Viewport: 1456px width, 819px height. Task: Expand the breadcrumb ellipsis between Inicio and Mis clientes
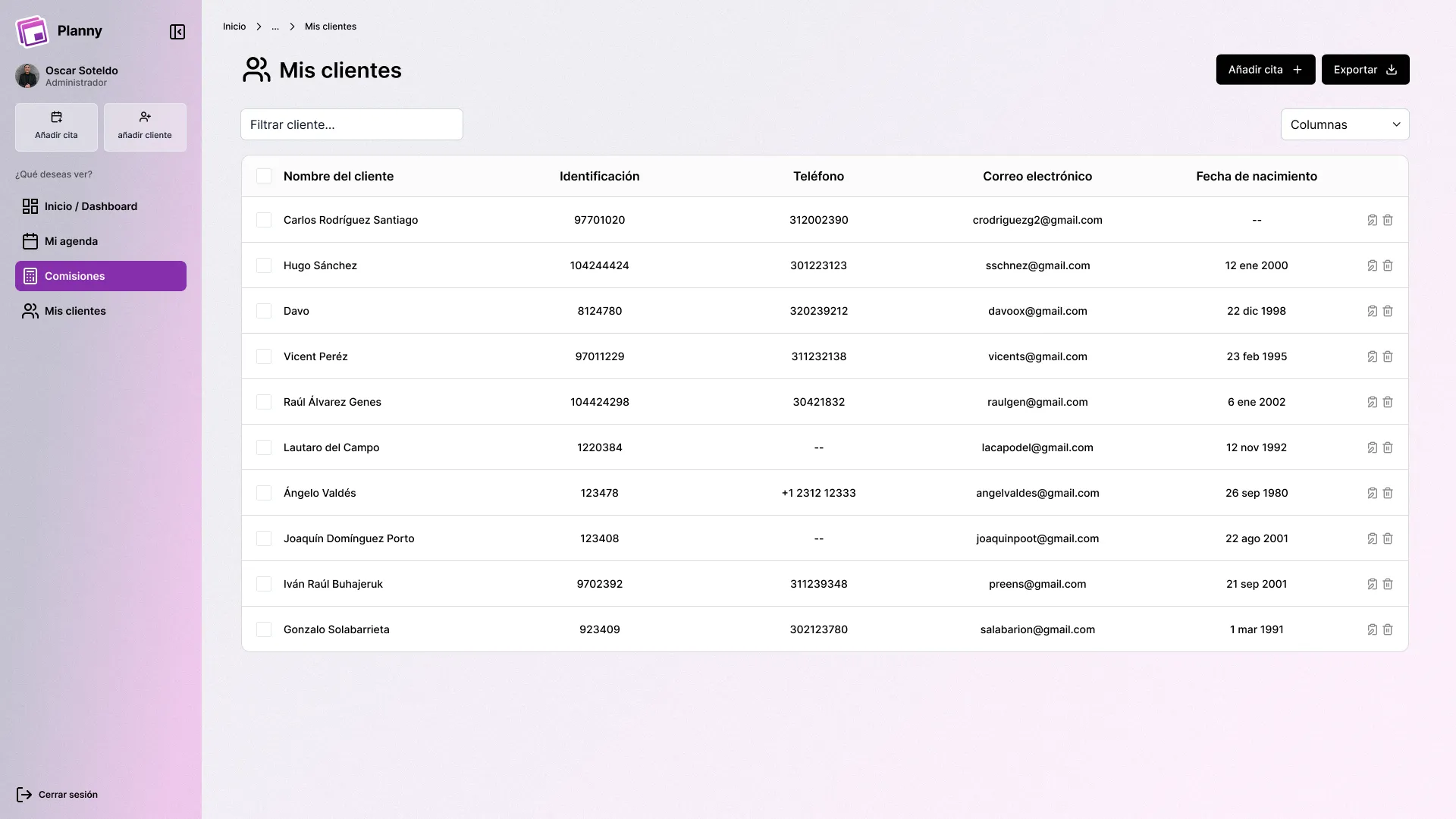pyautogui.click(x=275, y=27)
